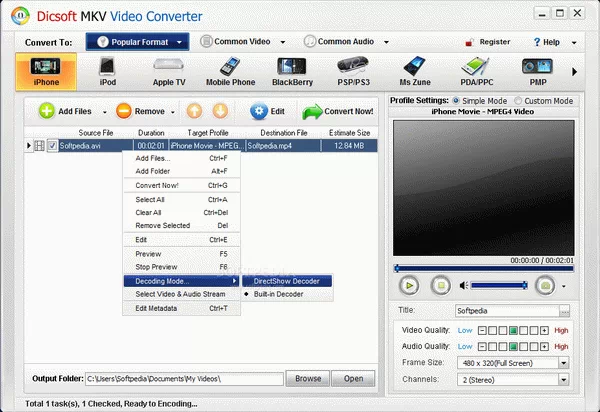Adjust the preview volume slider
600x412 pixels.
(499, 286)
